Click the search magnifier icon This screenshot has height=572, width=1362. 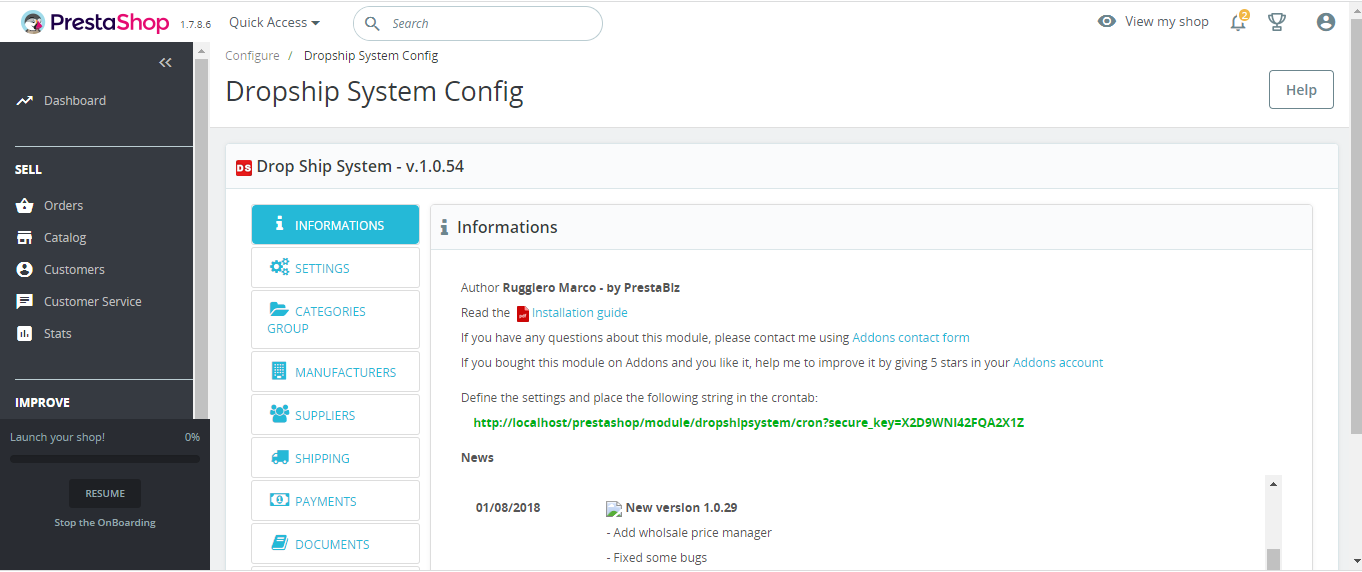[372, 23]
